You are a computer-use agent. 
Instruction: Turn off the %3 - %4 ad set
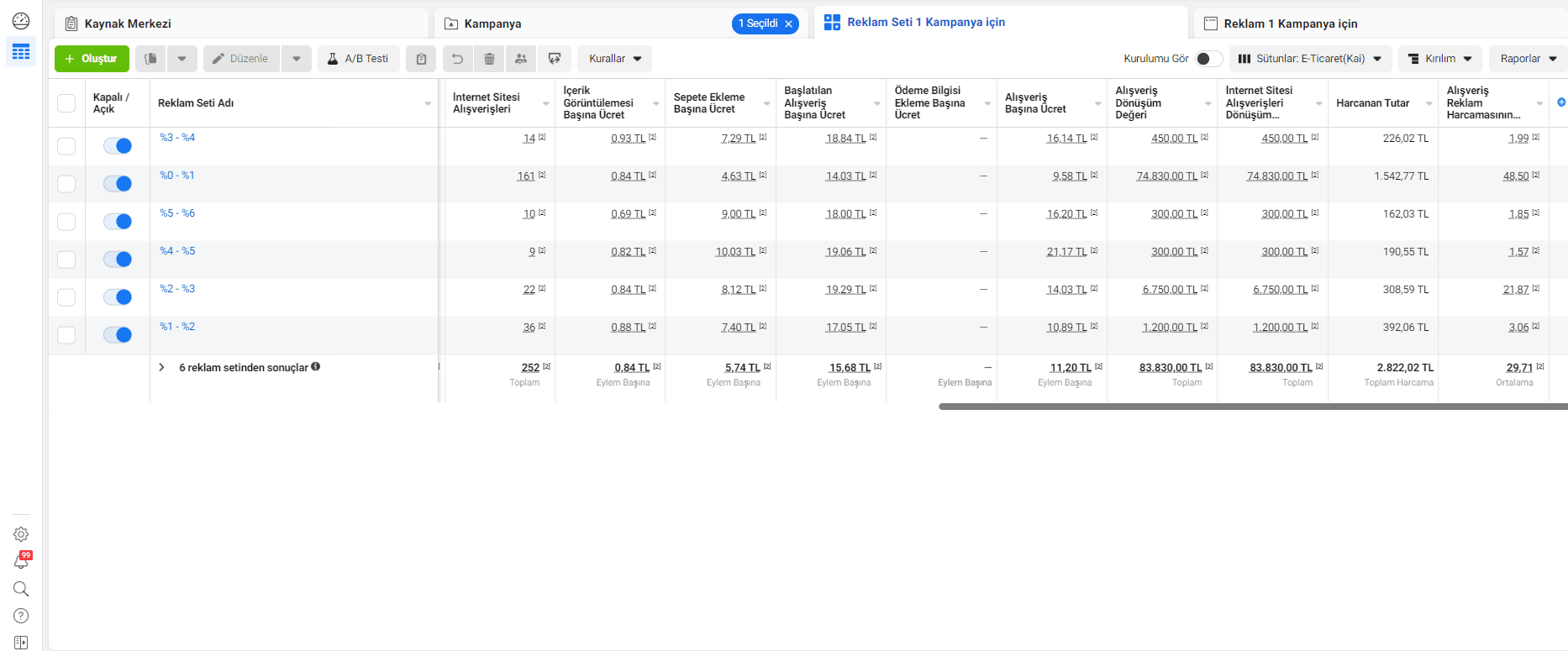pos(118,146)
